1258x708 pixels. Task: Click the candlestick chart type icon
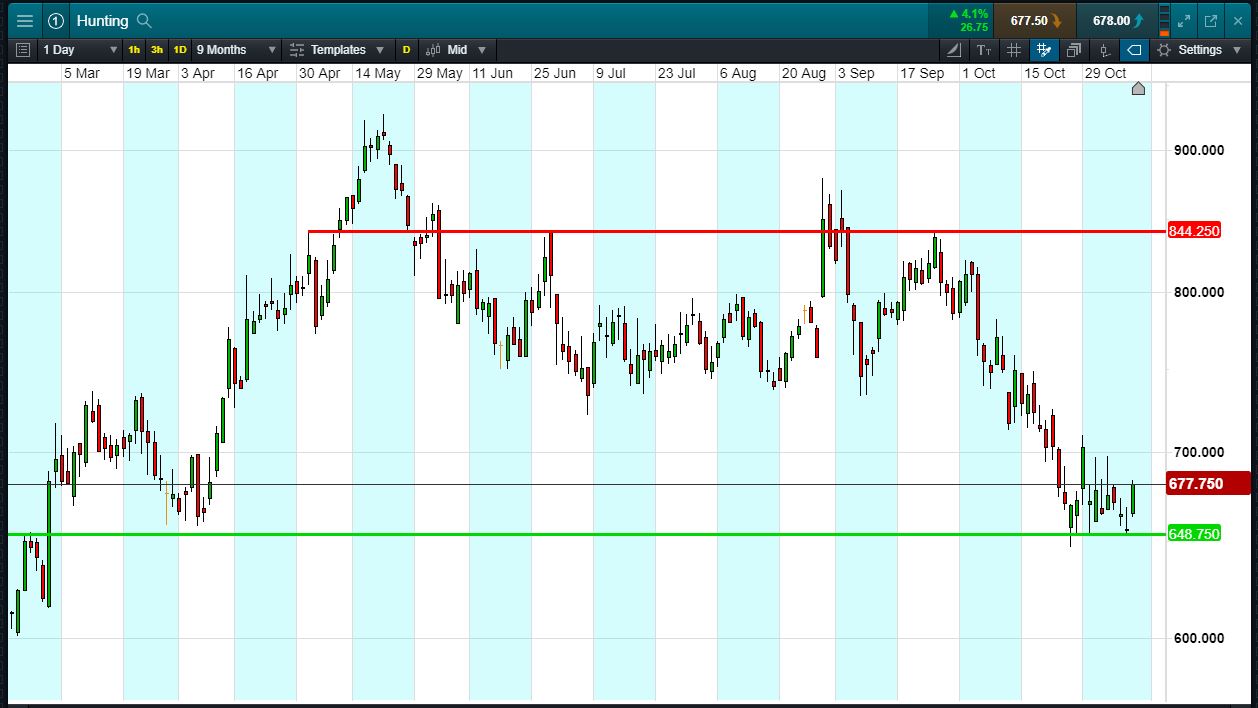point(434,49)
